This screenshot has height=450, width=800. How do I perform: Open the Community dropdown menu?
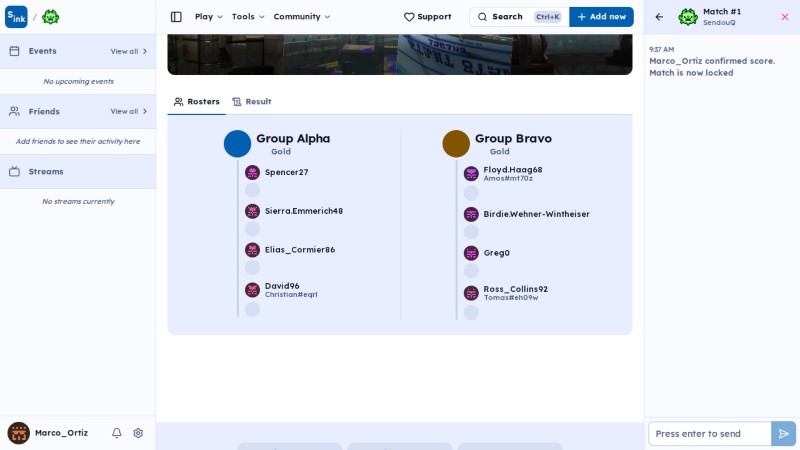coord(302,17)
